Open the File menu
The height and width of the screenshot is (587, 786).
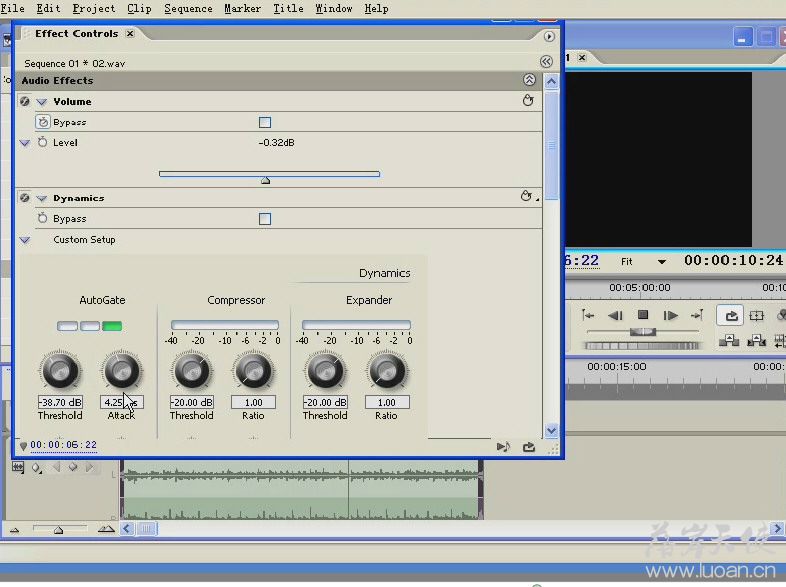tap(13, 9)
